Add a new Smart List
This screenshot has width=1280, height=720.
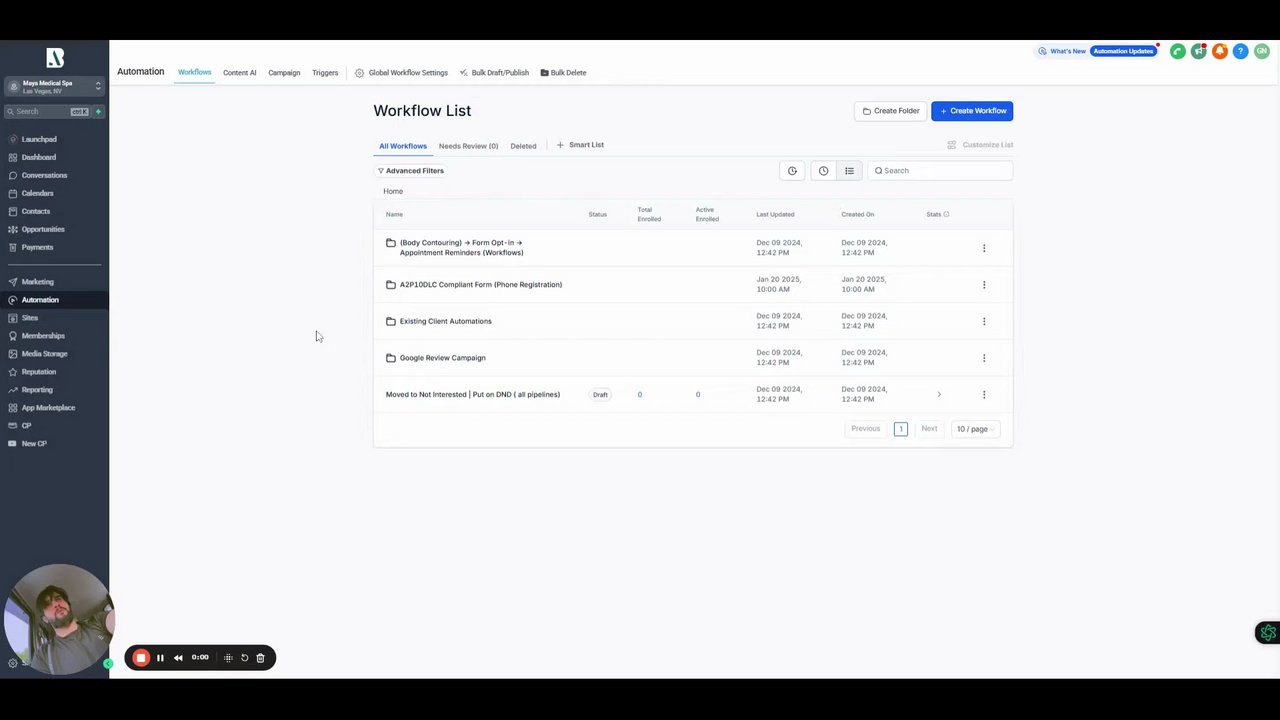coord(580,145)
